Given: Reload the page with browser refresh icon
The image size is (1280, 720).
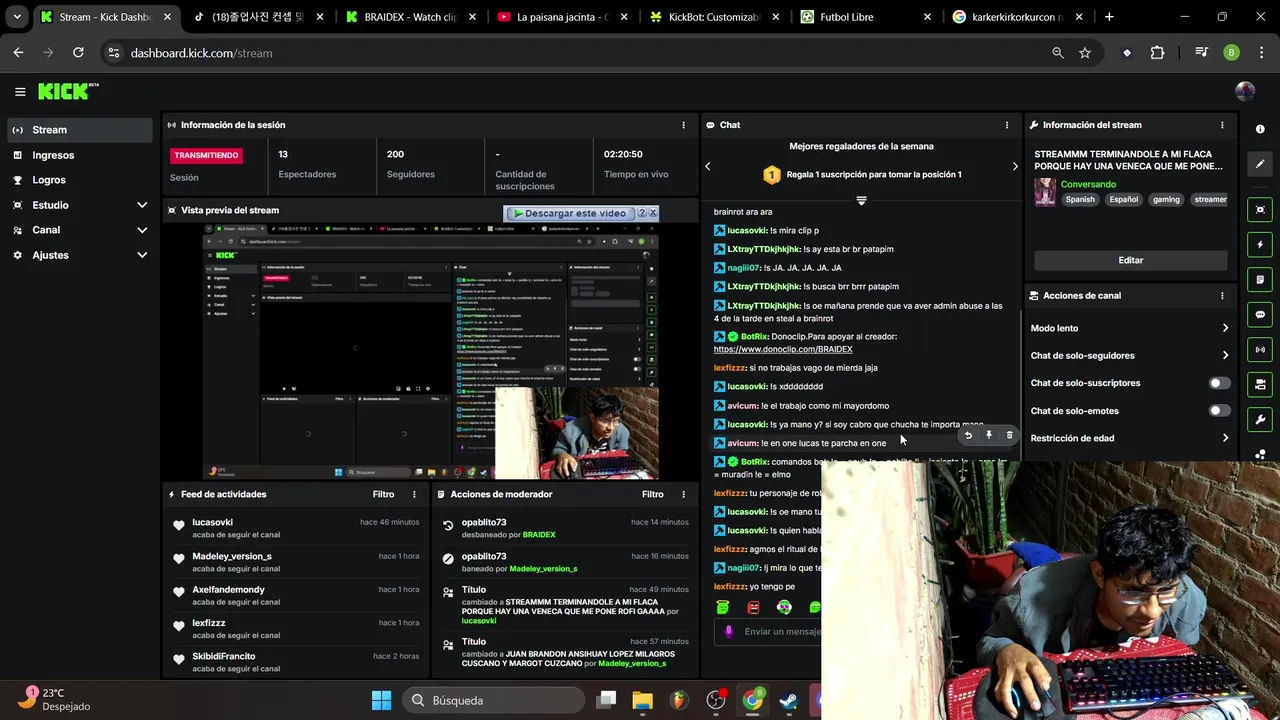Looking at the screenshot, I should click(78, 53).
